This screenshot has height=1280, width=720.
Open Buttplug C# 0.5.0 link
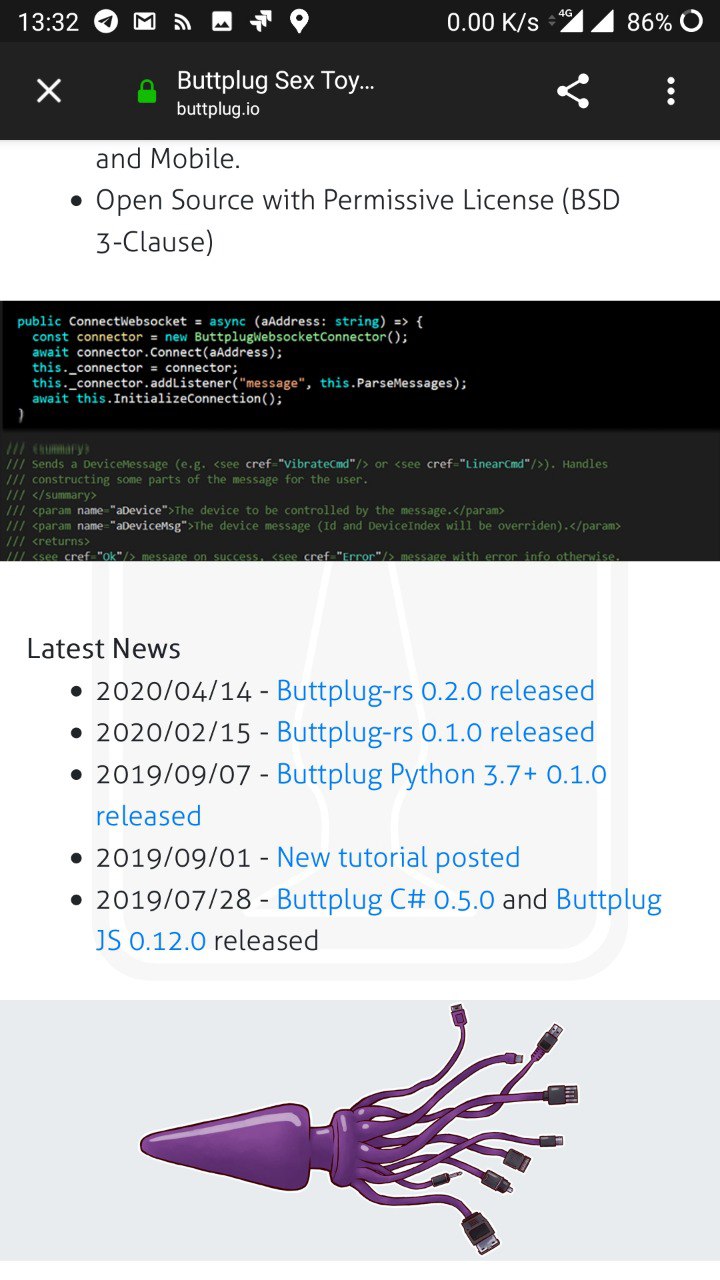385,899
